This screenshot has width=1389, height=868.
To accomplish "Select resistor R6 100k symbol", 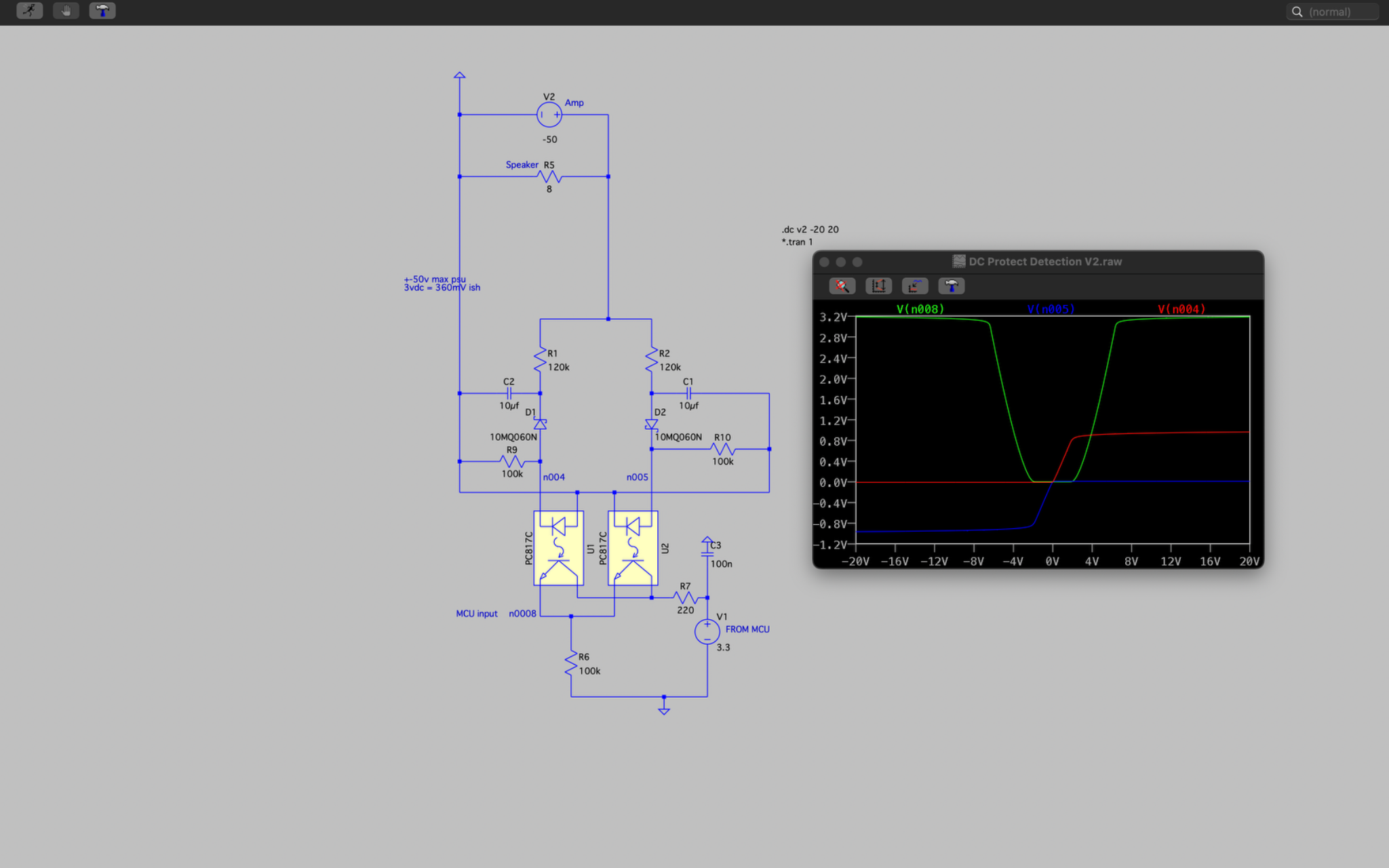I will click(x=571, y=663).
